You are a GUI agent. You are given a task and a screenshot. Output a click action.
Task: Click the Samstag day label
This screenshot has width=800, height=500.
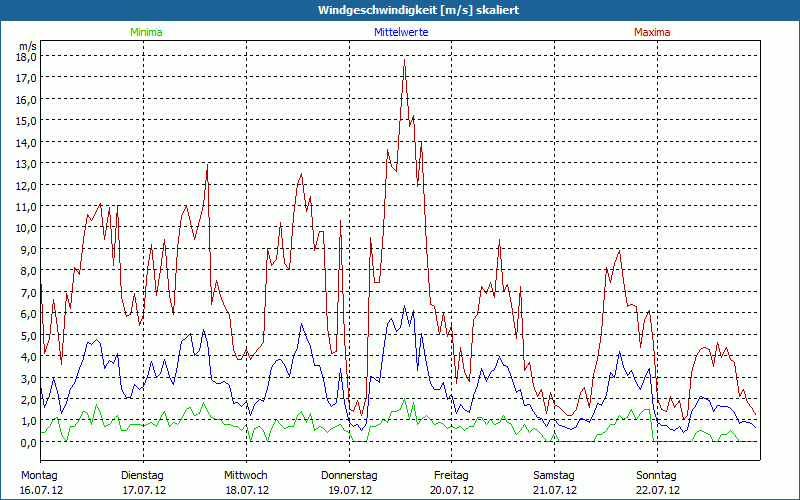coord(554,476)
